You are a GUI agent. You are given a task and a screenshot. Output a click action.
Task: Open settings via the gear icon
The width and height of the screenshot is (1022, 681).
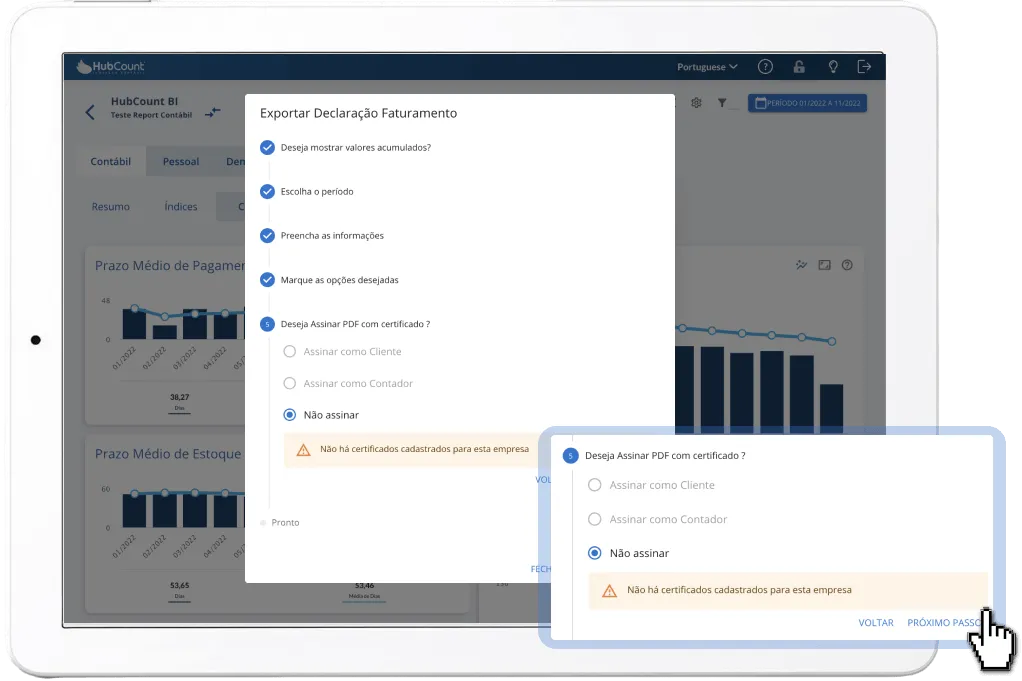pyautogui.click(x=696, y=103)
